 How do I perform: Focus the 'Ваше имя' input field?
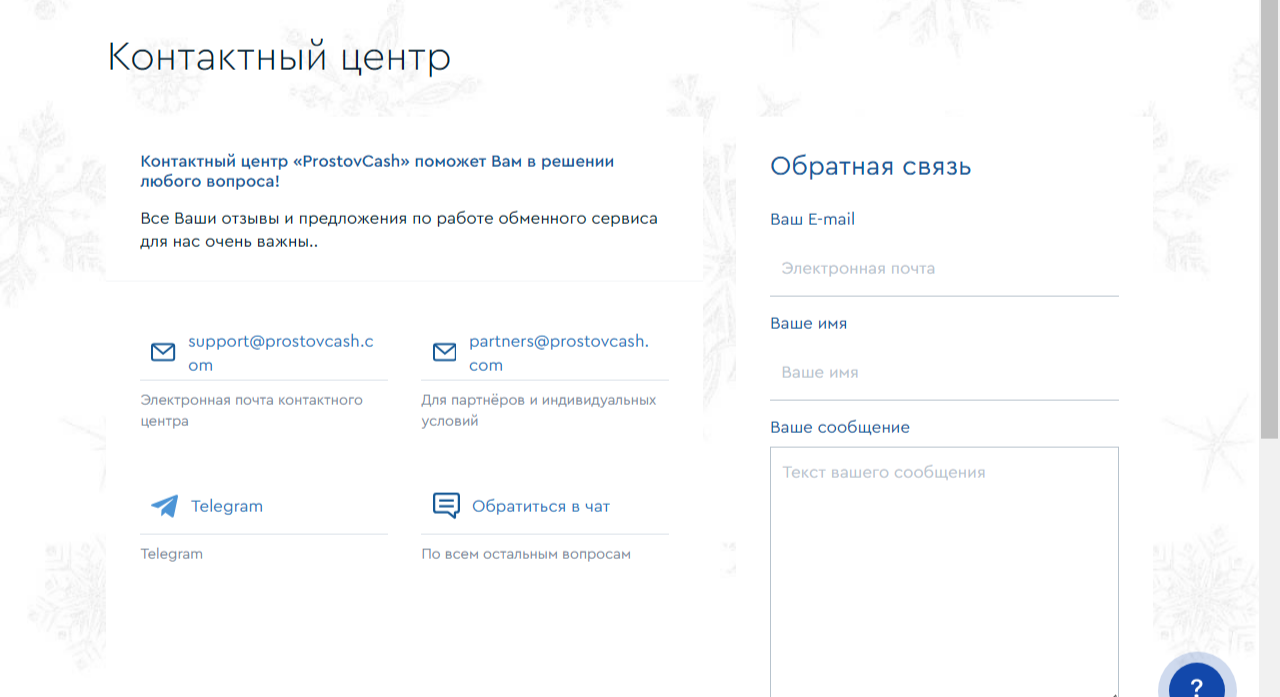[x=944, y=373]
